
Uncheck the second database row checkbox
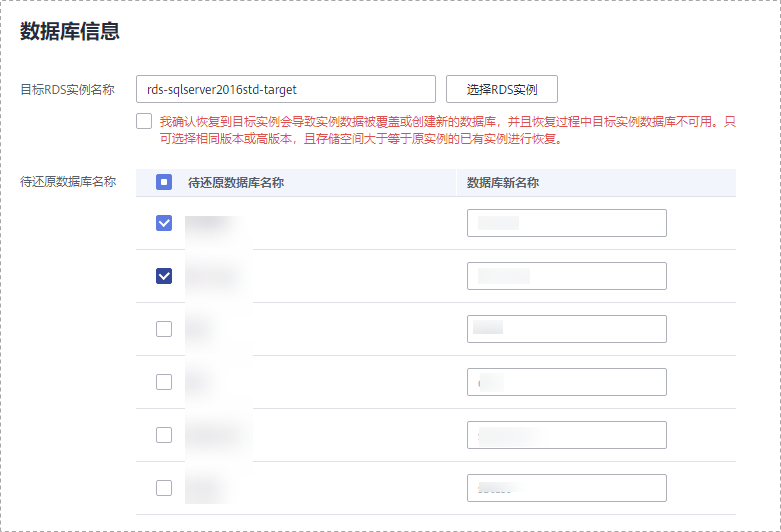pyautogui.click(x=164, y=276)
